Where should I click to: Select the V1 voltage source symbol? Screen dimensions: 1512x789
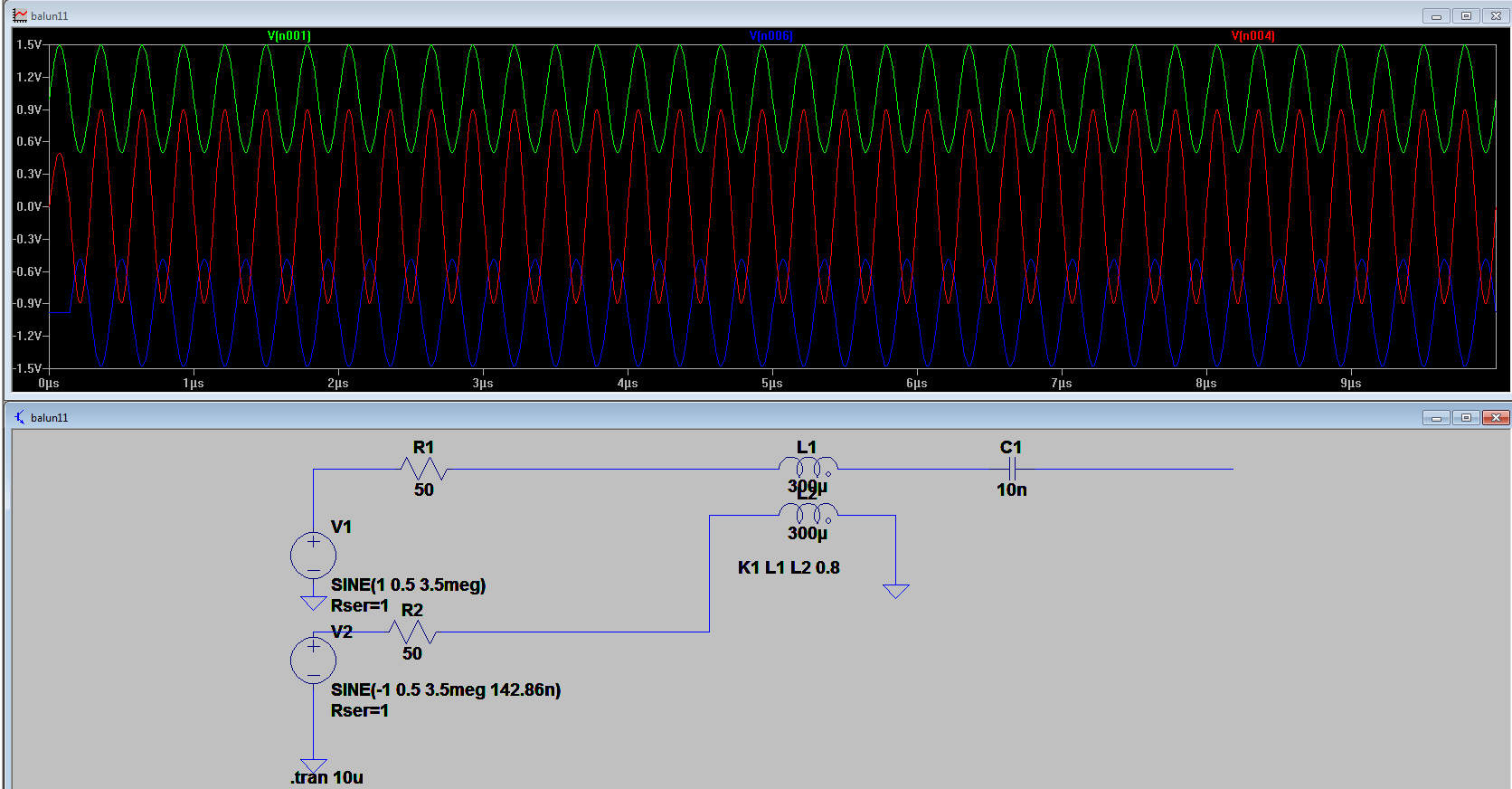click(x=313, y=556)
